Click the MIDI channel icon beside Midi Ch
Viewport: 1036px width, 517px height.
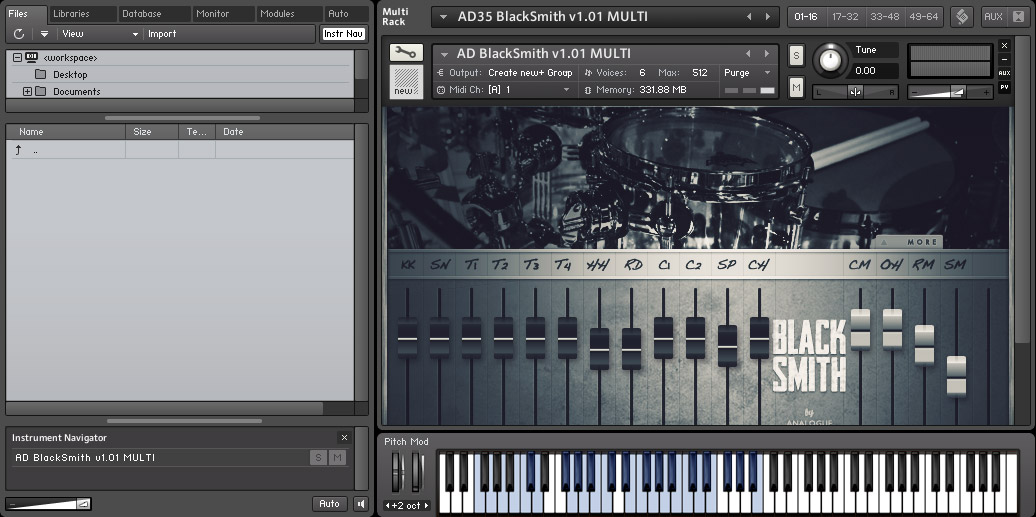pos(441,90)
